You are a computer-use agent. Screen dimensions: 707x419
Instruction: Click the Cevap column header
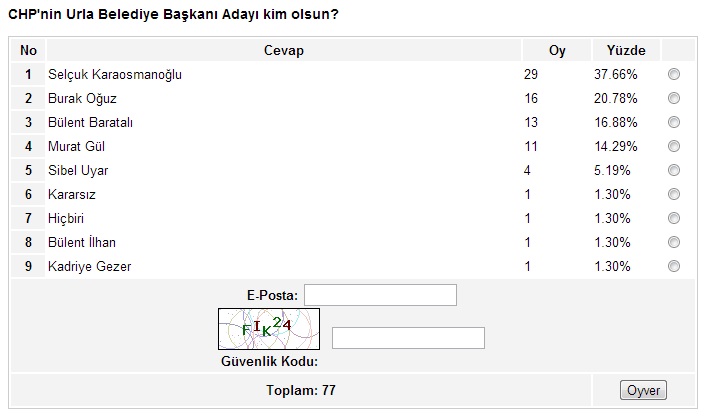point(283,51)
